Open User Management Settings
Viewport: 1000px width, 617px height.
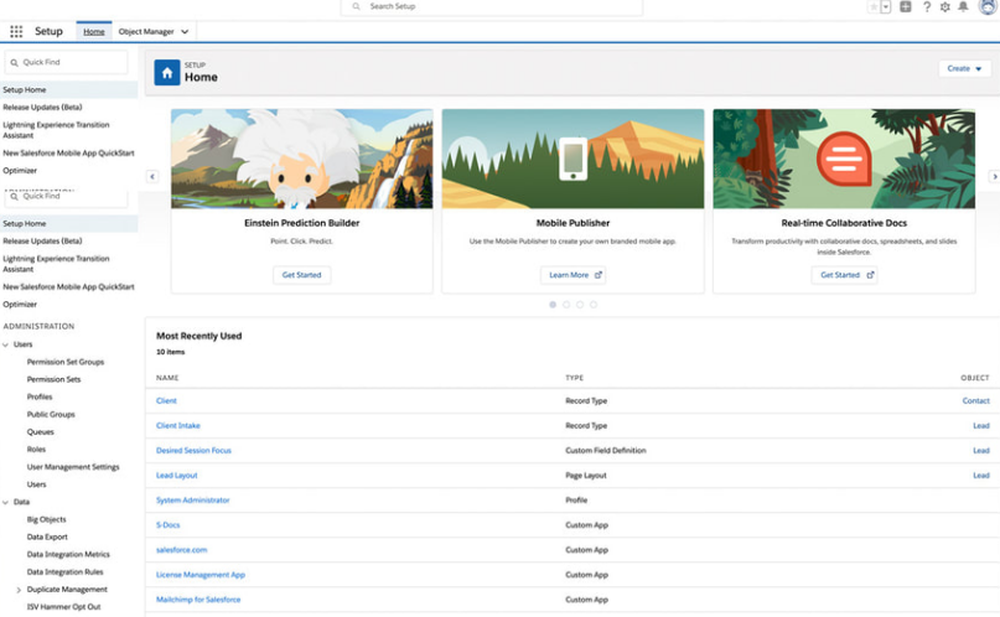pyautogui.click(x=73, y=467)
